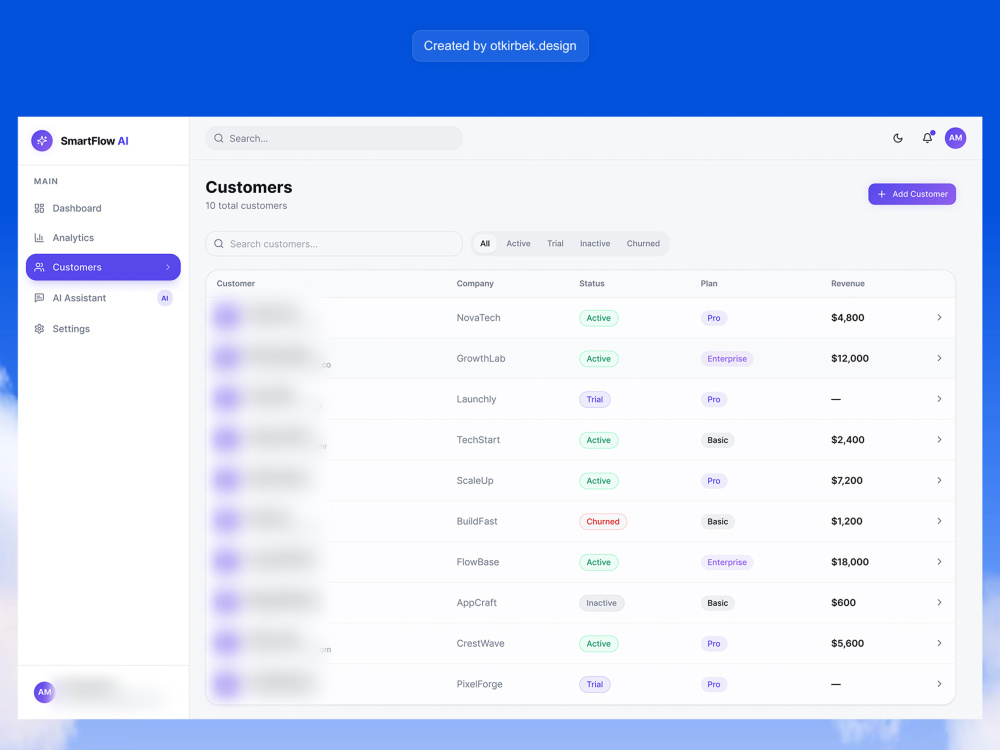The height and width of the screenshot is (750, 1000).
Task: Click the Company column header
Action: (475, 284)
